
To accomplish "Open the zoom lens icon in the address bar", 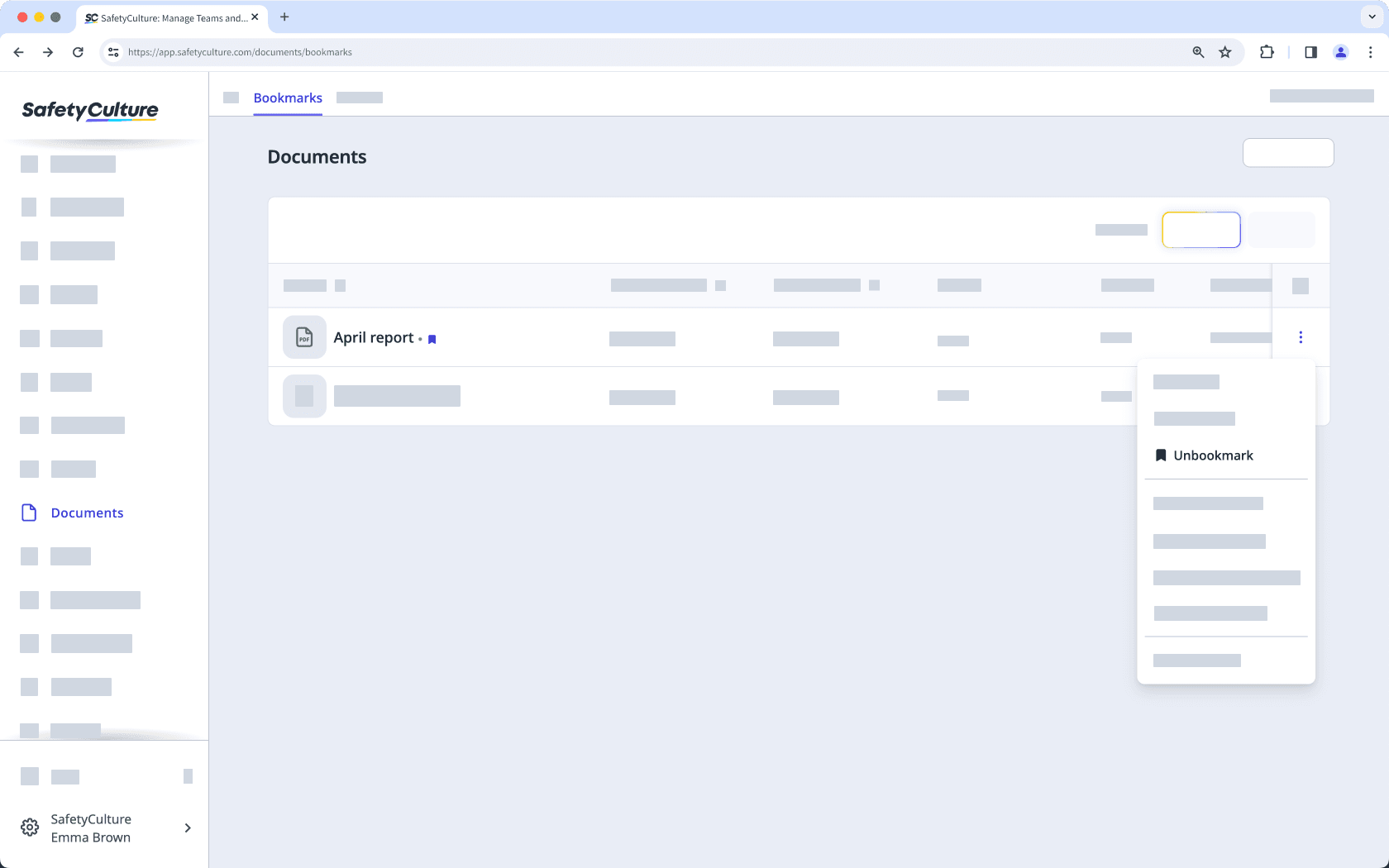I will 1197,52.
